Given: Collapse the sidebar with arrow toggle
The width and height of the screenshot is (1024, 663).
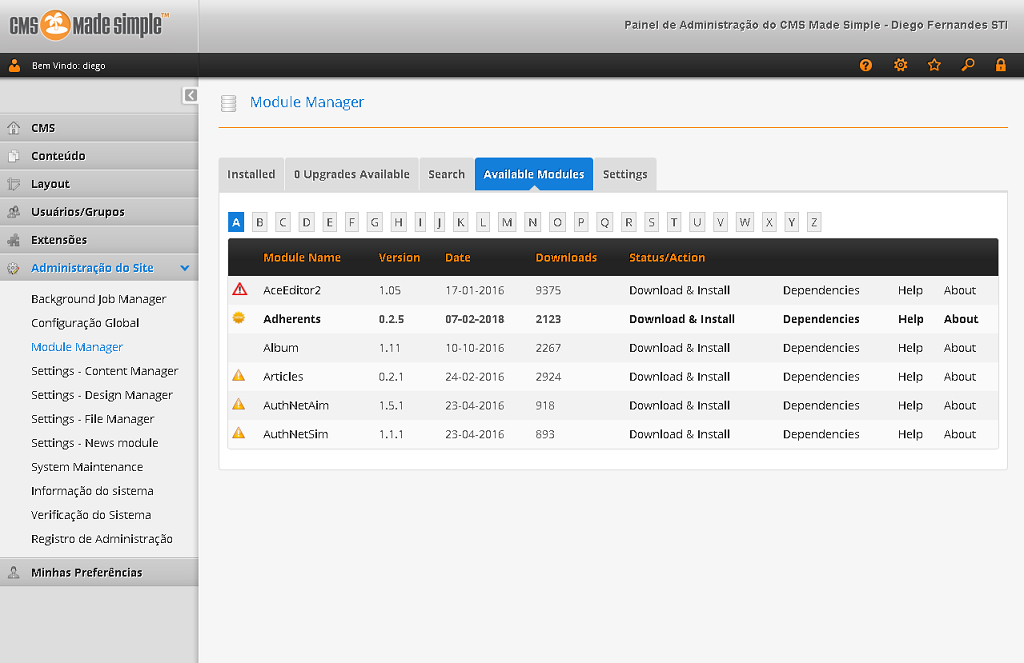Looking at the screenshot, I should (190, 95).
